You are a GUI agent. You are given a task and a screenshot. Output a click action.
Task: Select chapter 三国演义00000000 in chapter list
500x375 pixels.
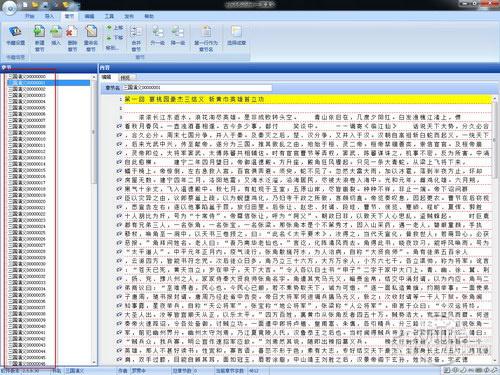pos(29,76)
